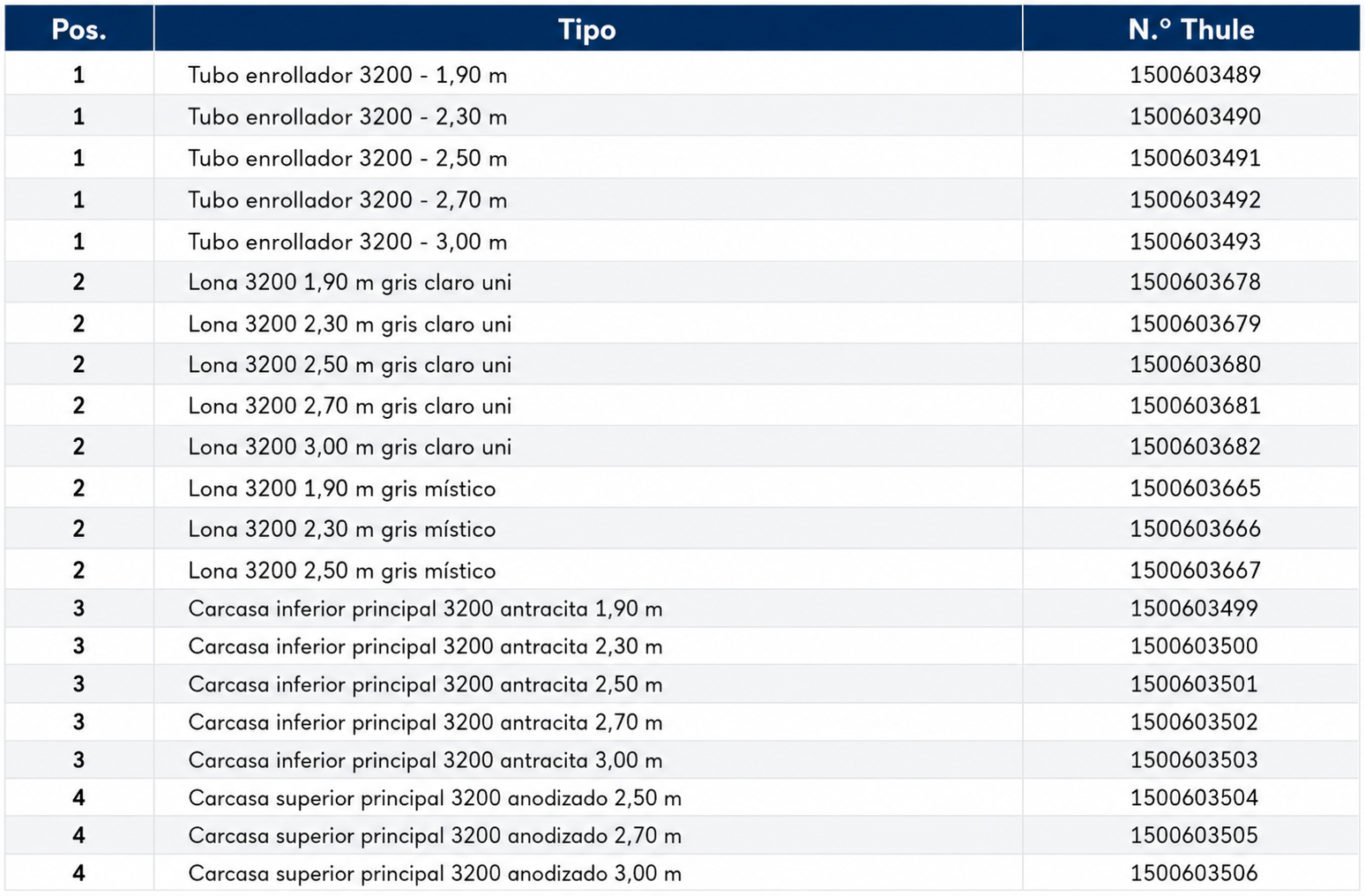This screenshot has width=1365, height=896.
Task: Select 'Carcasa inferior principal 3200 antracita 2,70 m'
Action: click(x=425, y=722)
